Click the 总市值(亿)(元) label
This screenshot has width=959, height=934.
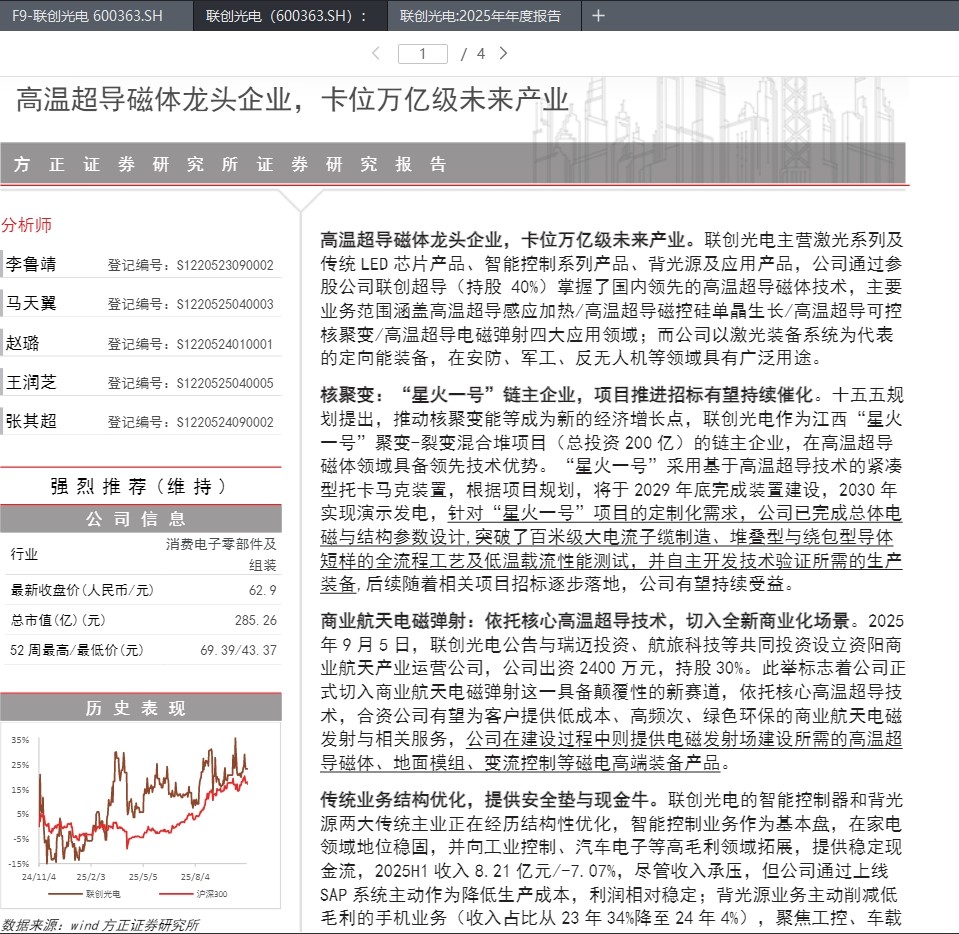tap(58, 620)
